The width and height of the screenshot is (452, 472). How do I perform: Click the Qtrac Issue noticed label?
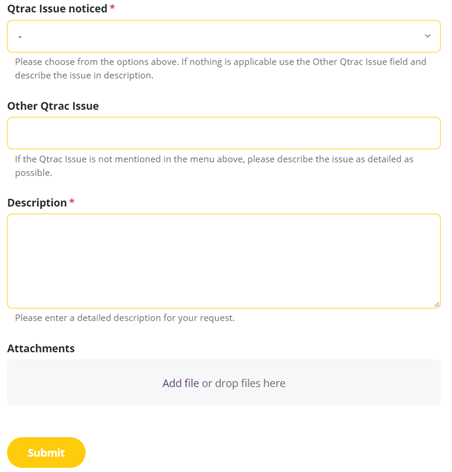click(x=57, y=9)
